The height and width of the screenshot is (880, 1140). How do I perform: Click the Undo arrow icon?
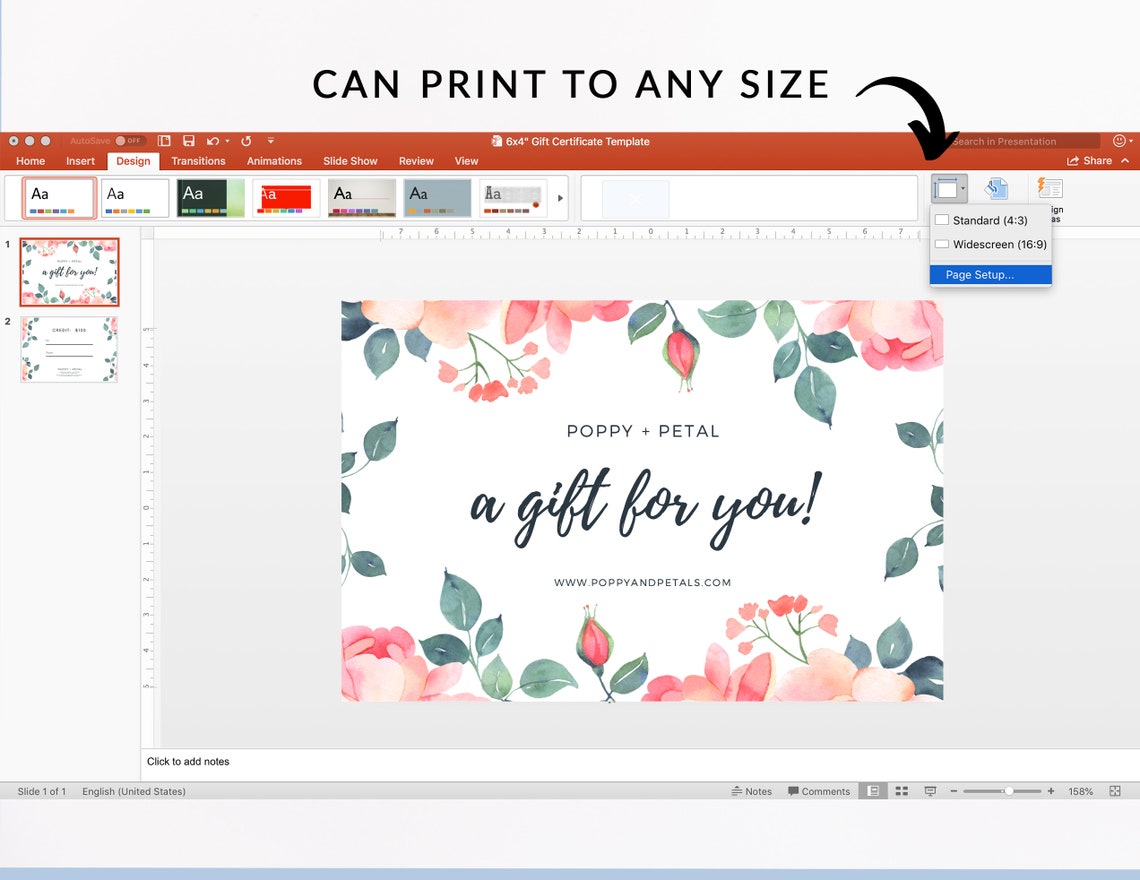(x=211, y=141)
